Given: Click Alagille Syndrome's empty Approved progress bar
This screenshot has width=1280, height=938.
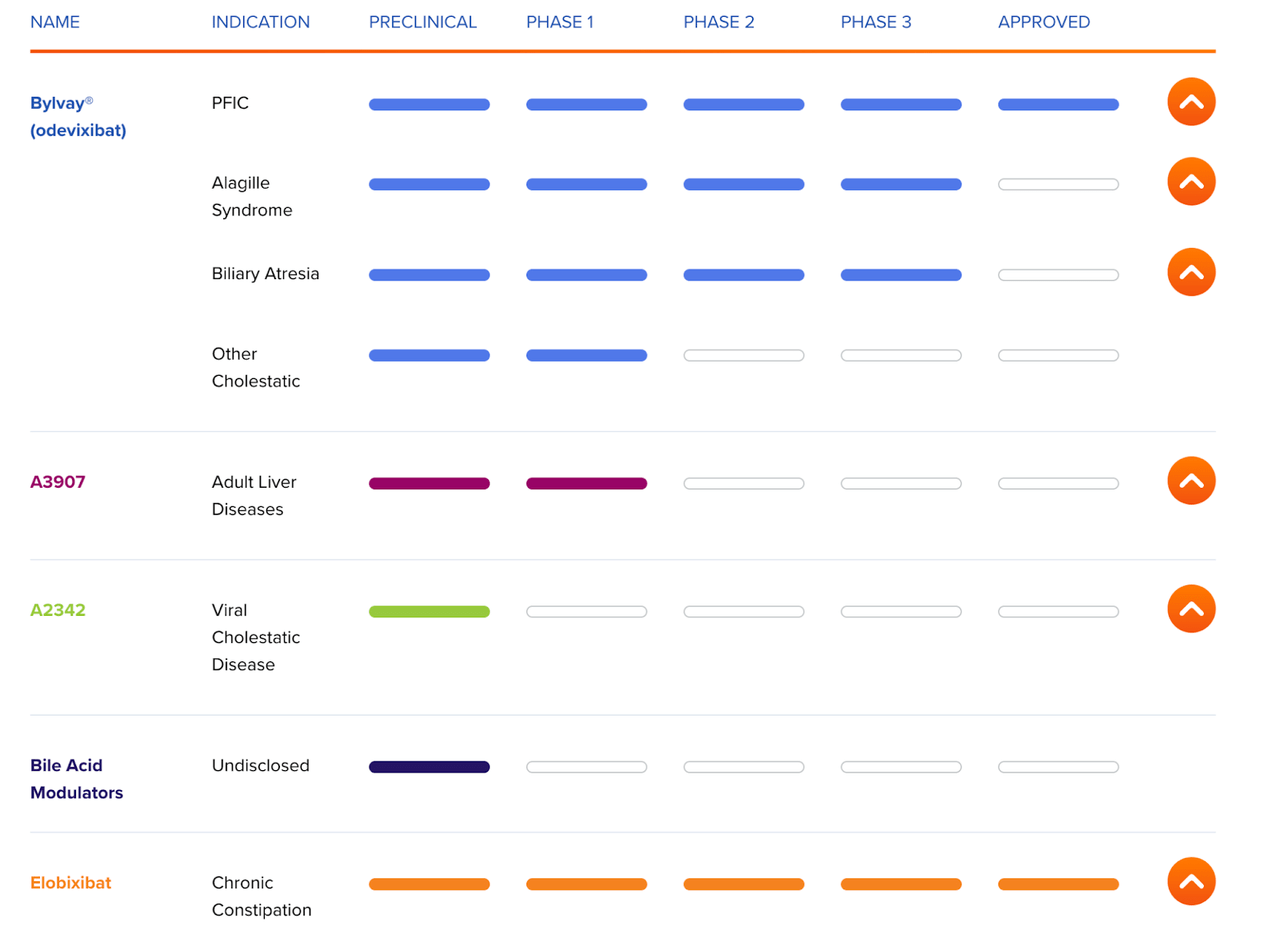Looking at the screenshot, I should pos(1058,184).
